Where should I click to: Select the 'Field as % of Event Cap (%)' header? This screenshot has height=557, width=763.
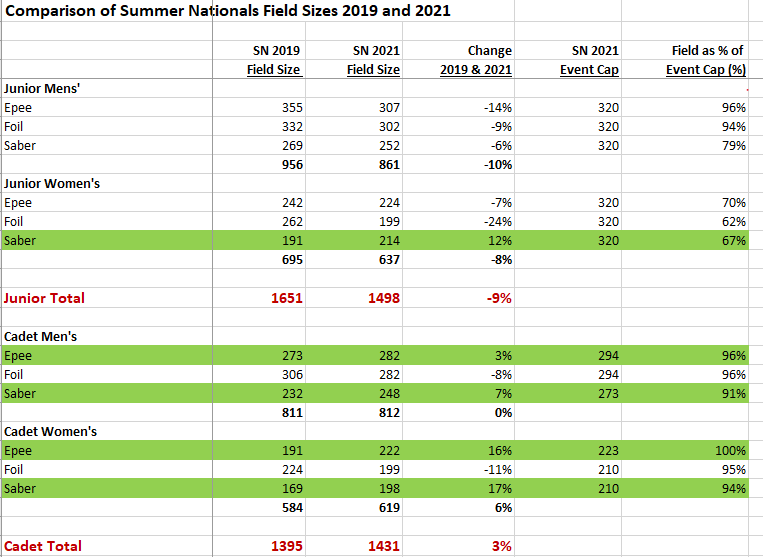[706, 60]
